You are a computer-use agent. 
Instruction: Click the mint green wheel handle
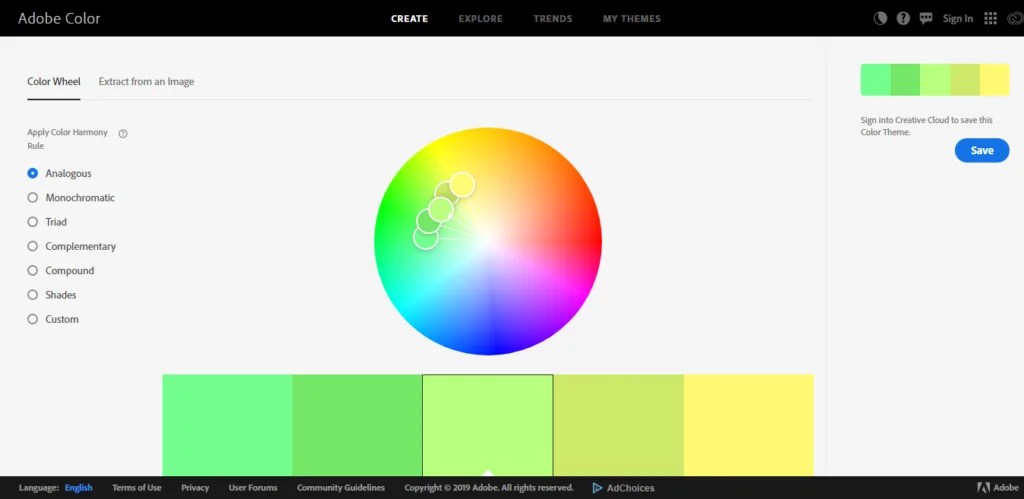426,237
